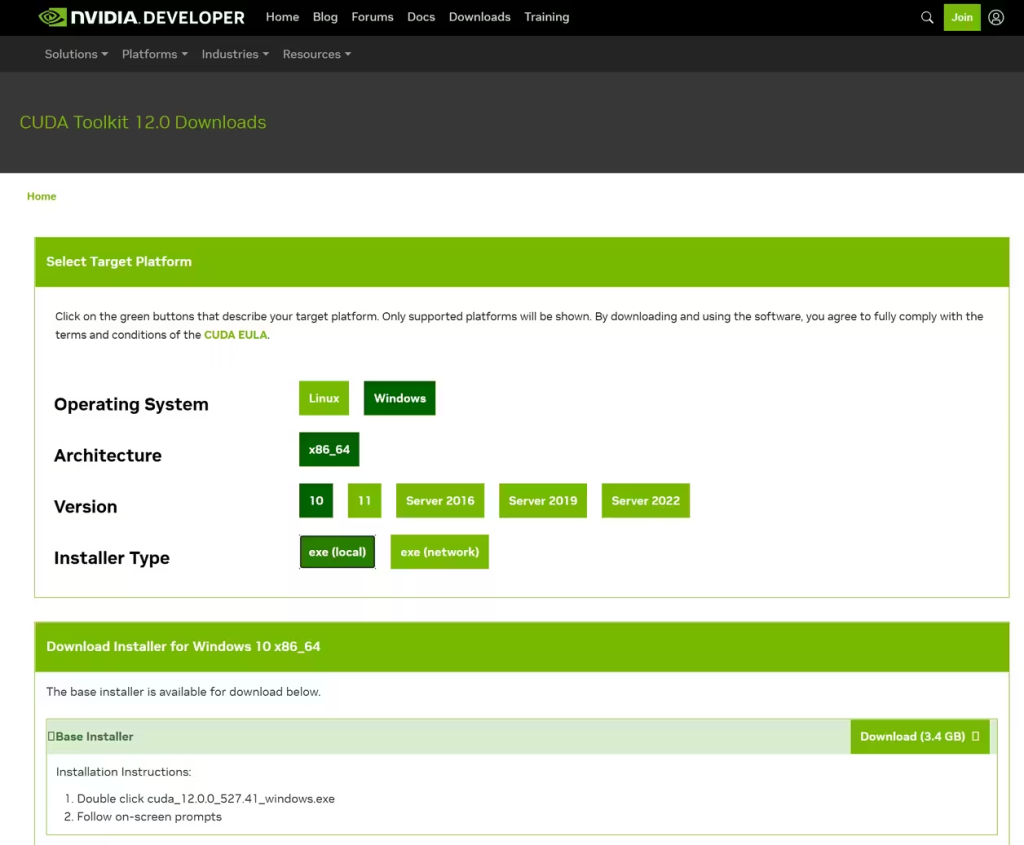The width and height of the screenshot is (1024, 845).
Task: Open the CUDA EULA link
Action: (236, 335)
